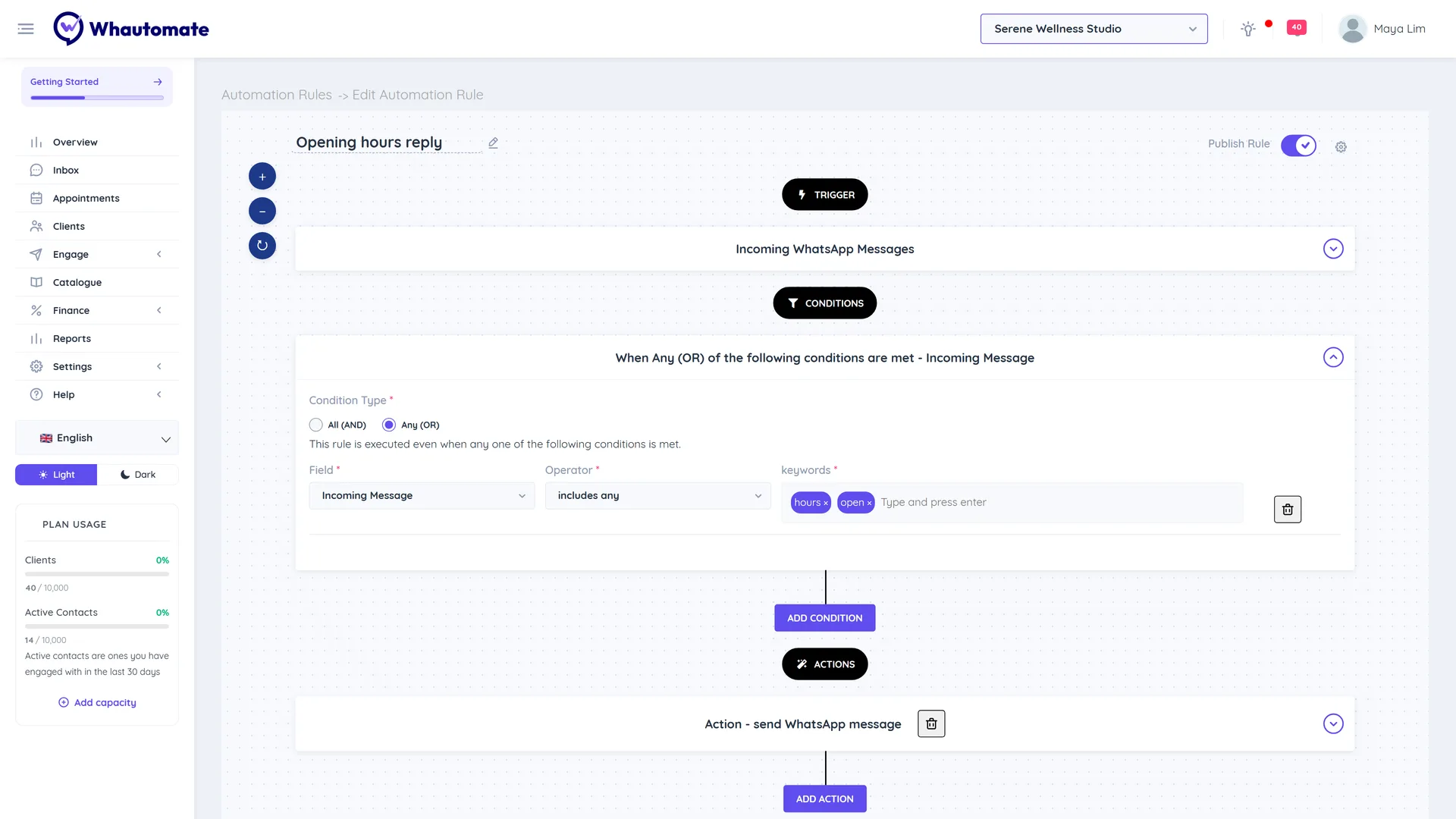Open notifications badge showing 40

pos(1297,28)
